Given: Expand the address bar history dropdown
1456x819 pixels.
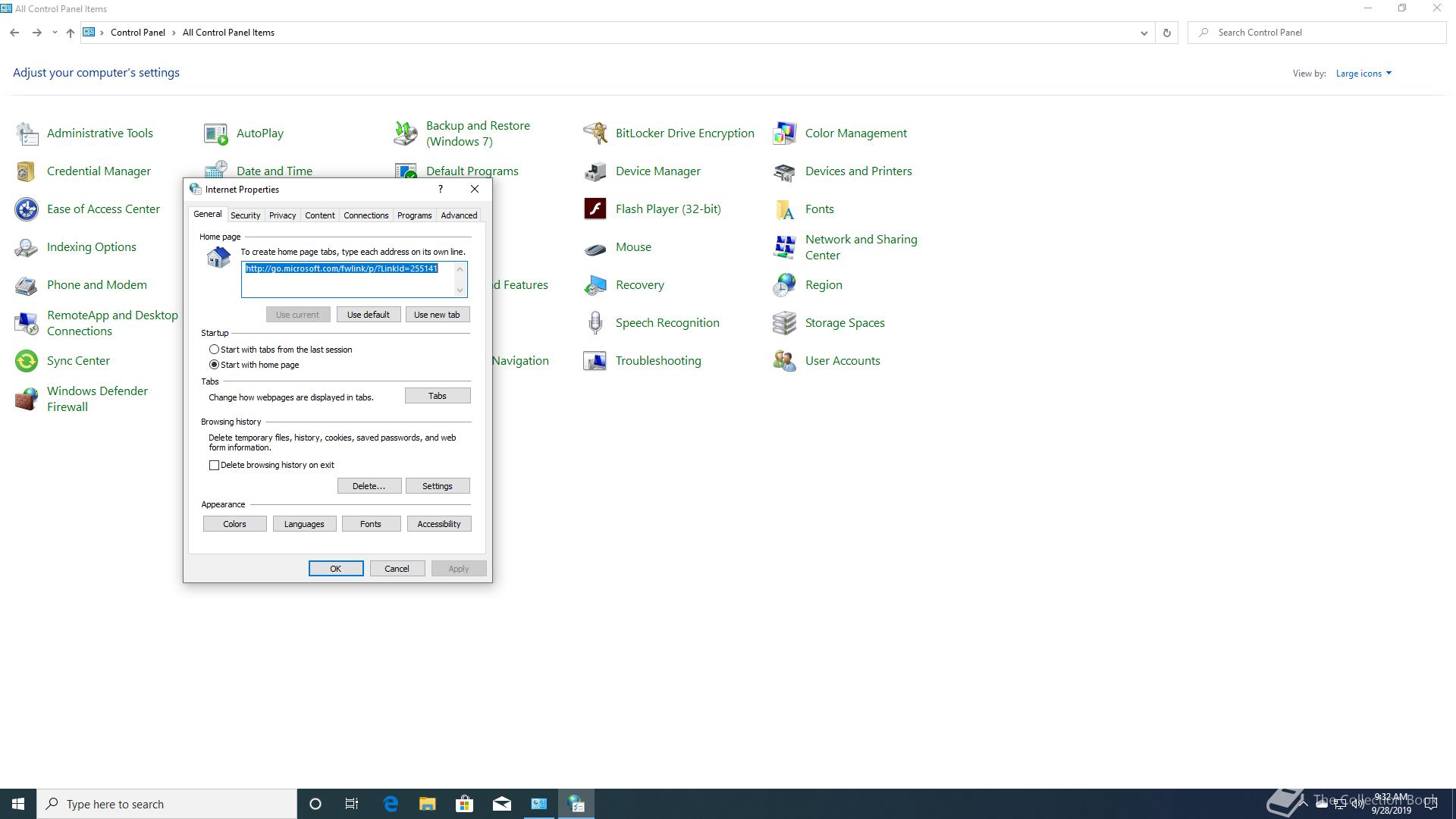Looking at the screenshot, I should point(1144,33).
